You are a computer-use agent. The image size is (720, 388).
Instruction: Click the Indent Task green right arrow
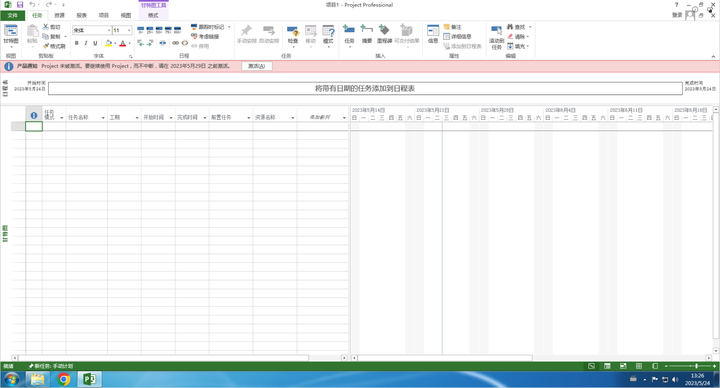(x=150, y=43)
